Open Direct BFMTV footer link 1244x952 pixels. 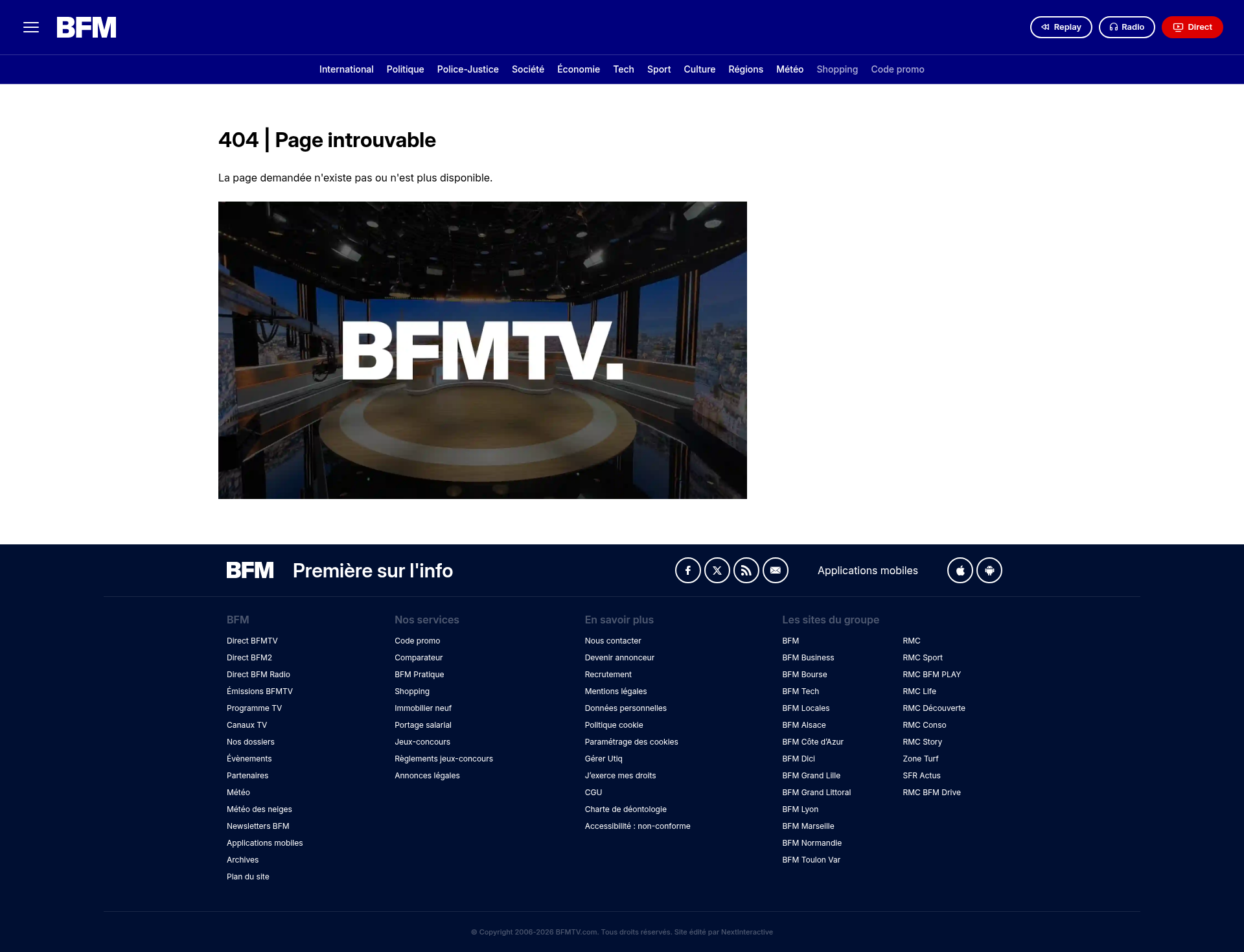(252, 641)
